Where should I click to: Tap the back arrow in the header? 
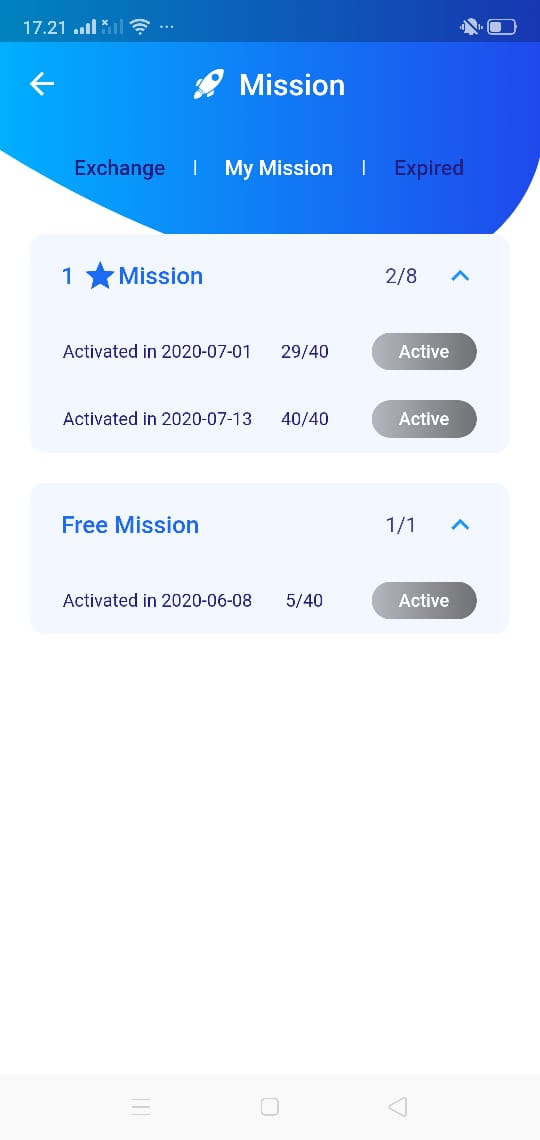(41, 84)
